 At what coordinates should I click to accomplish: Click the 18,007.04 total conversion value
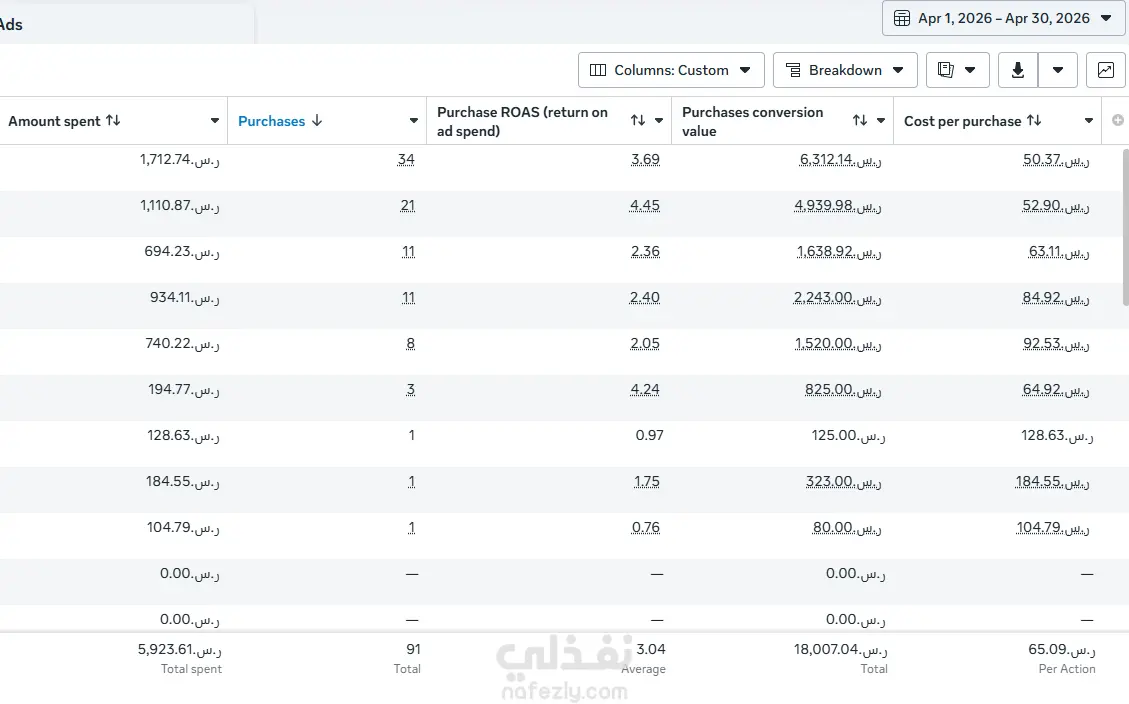tap(840, 649)
